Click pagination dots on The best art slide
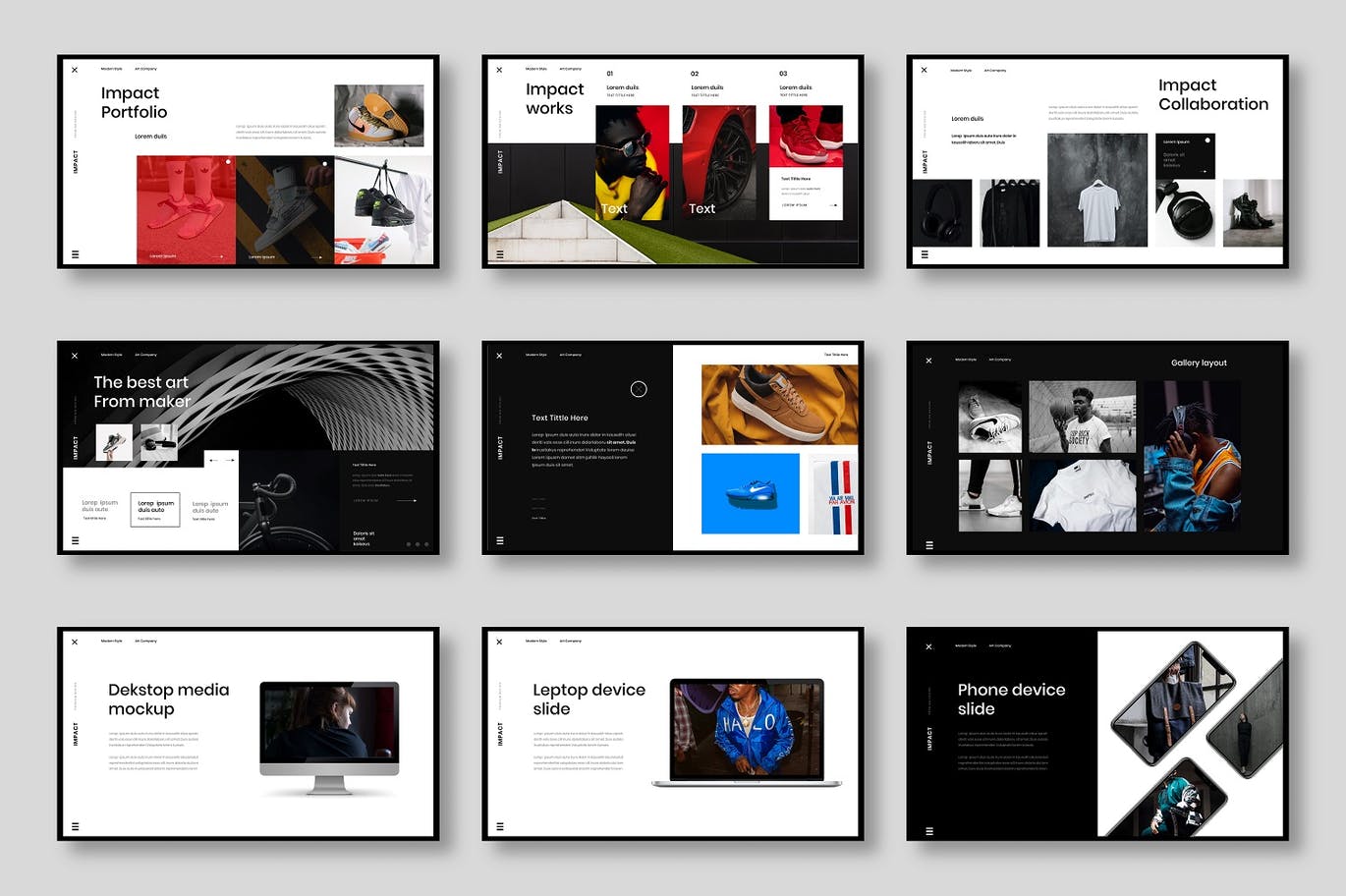The width and height of the screenshot is (1346, 896). pos(418,543)
